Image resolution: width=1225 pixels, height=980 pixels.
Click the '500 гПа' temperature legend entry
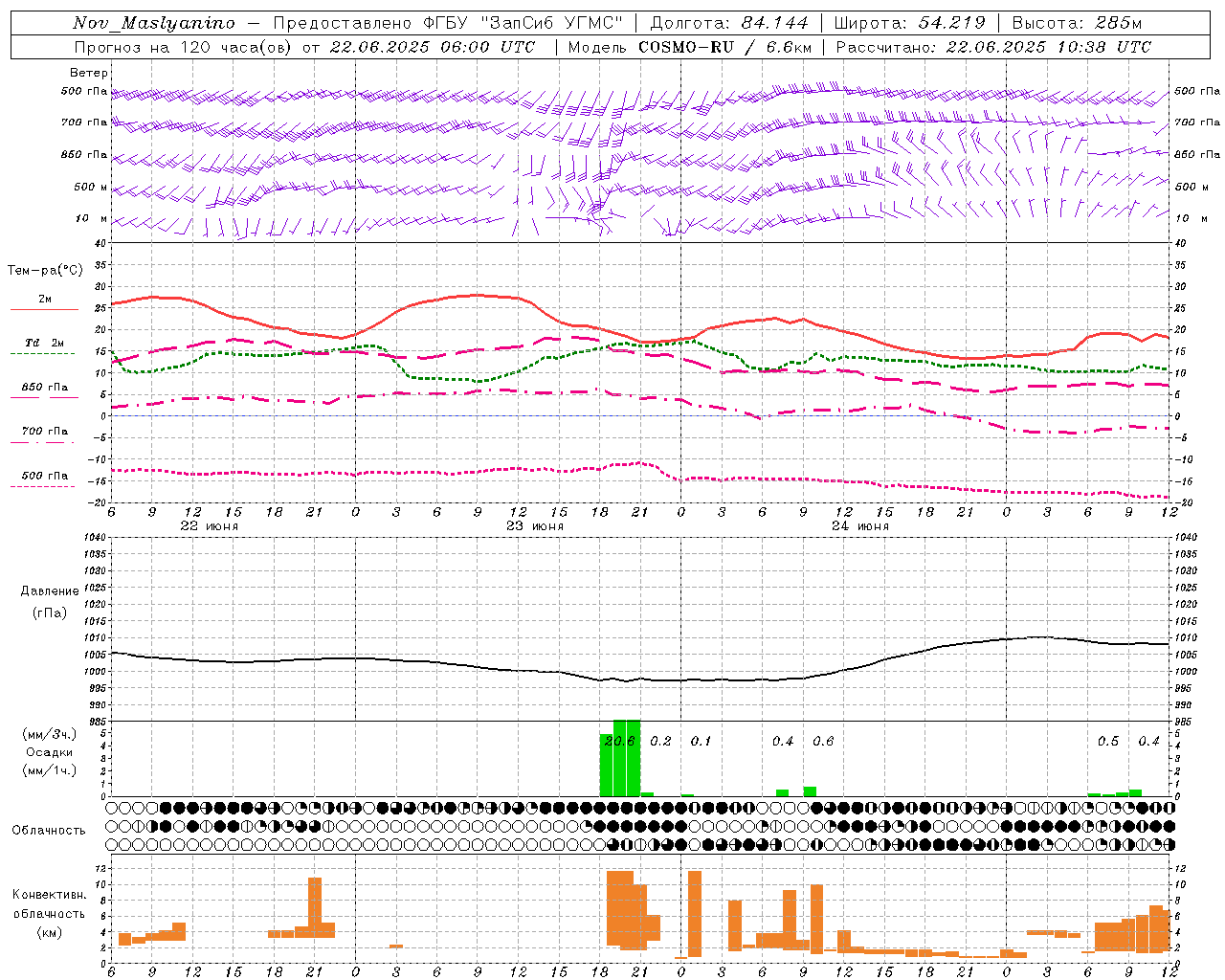[x=45, y=476]
